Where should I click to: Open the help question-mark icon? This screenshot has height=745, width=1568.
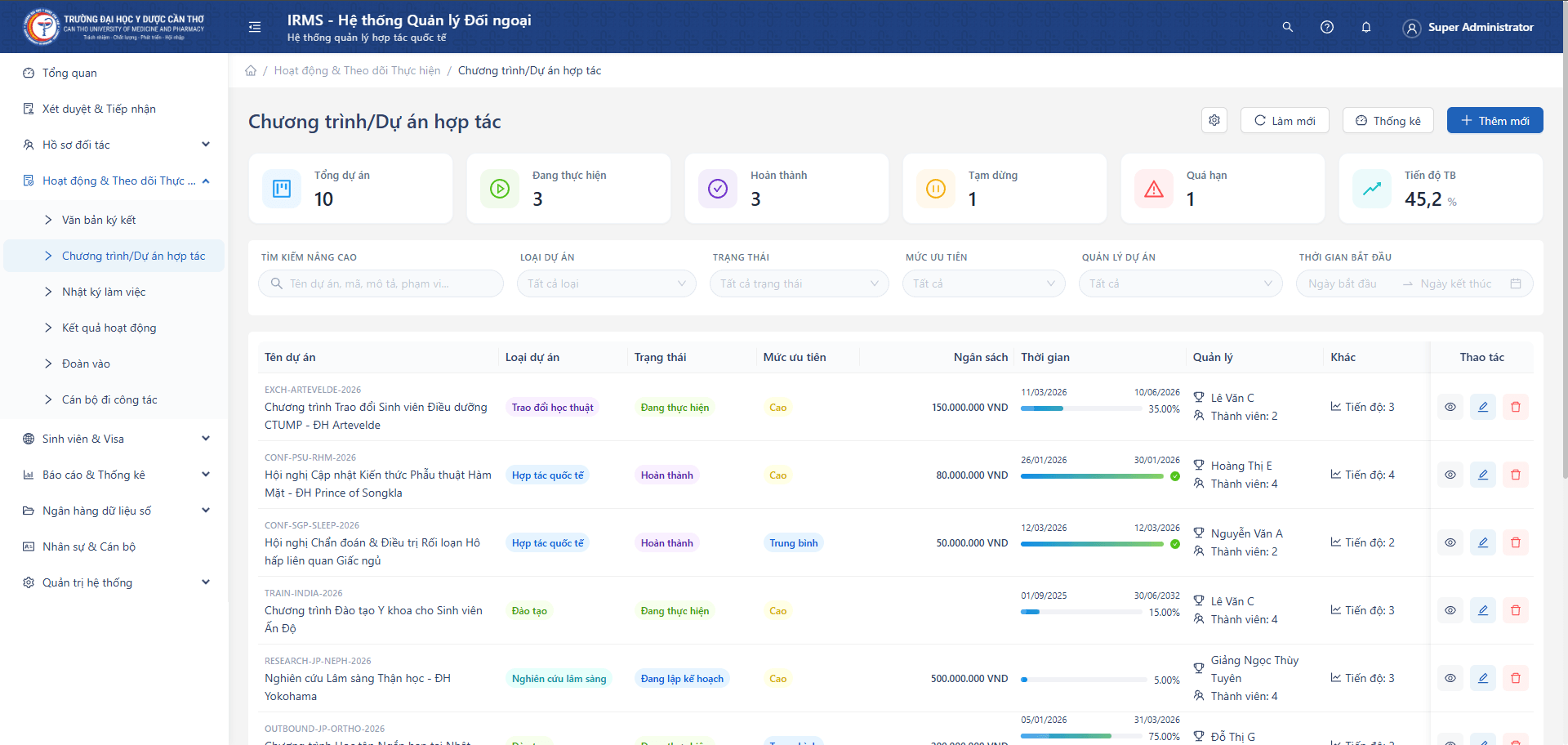click(1327, 27)
